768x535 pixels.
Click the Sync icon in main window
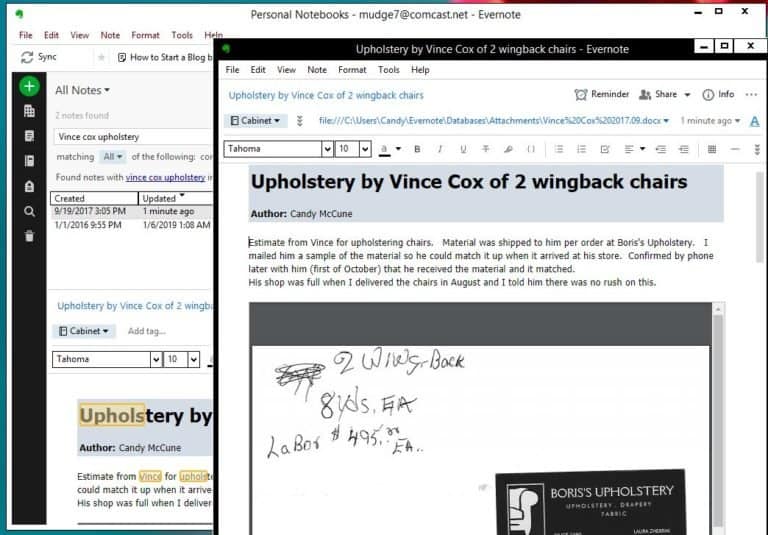(26, 57)
